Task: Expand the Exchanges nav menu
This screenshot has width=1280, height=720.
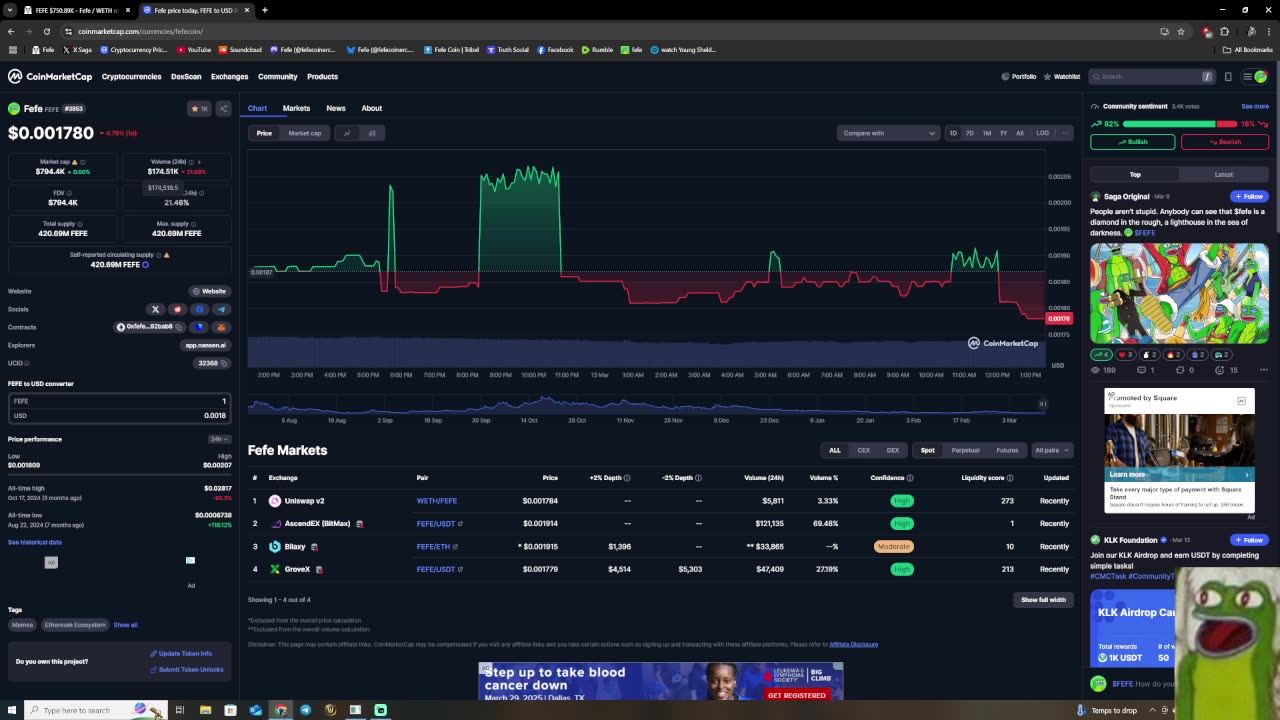Action: coord(229,76)
